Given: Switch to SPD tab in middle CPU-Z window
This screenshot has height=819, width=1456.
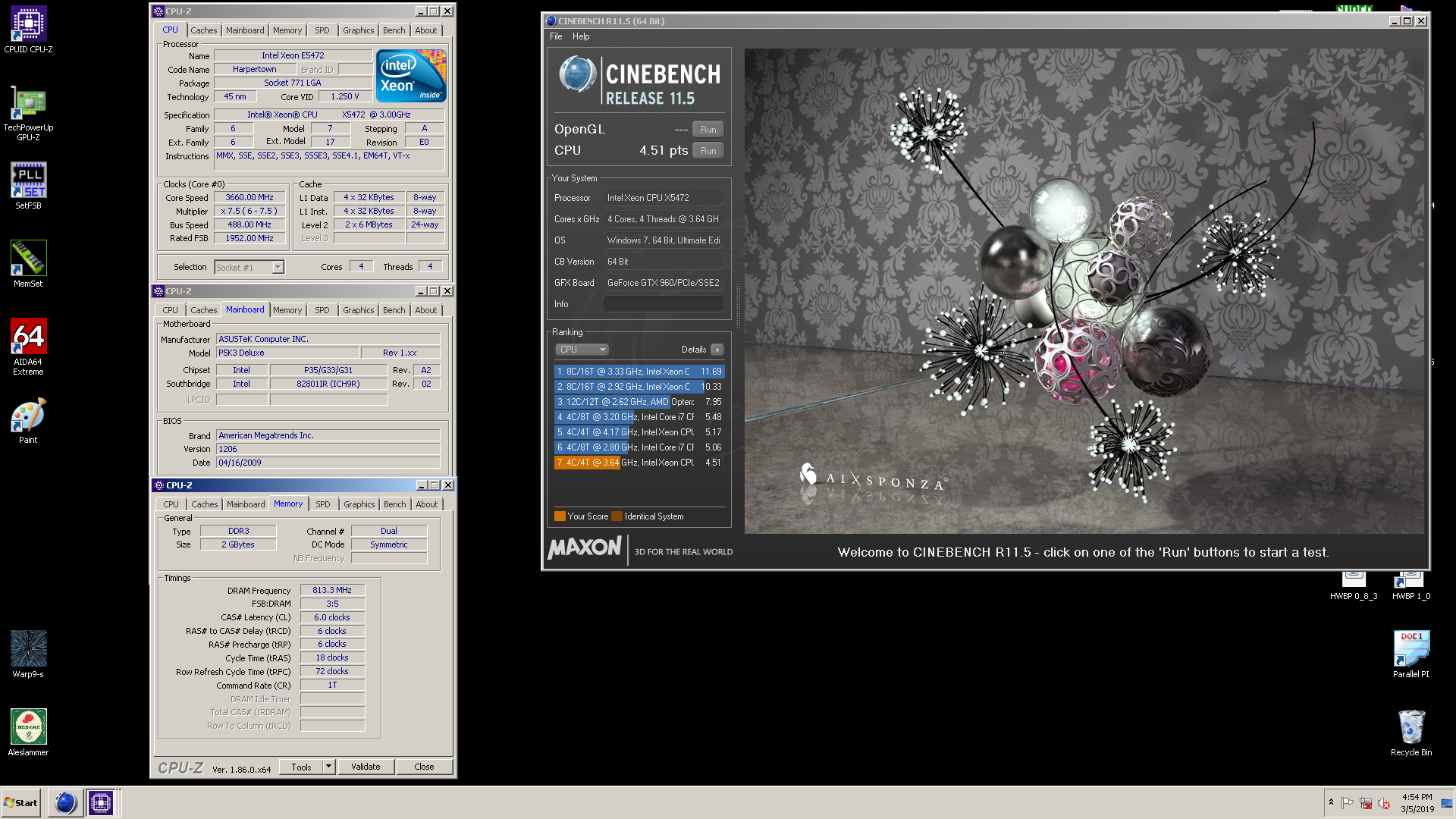Looking at the screenshot, I should tap(322, 310).
